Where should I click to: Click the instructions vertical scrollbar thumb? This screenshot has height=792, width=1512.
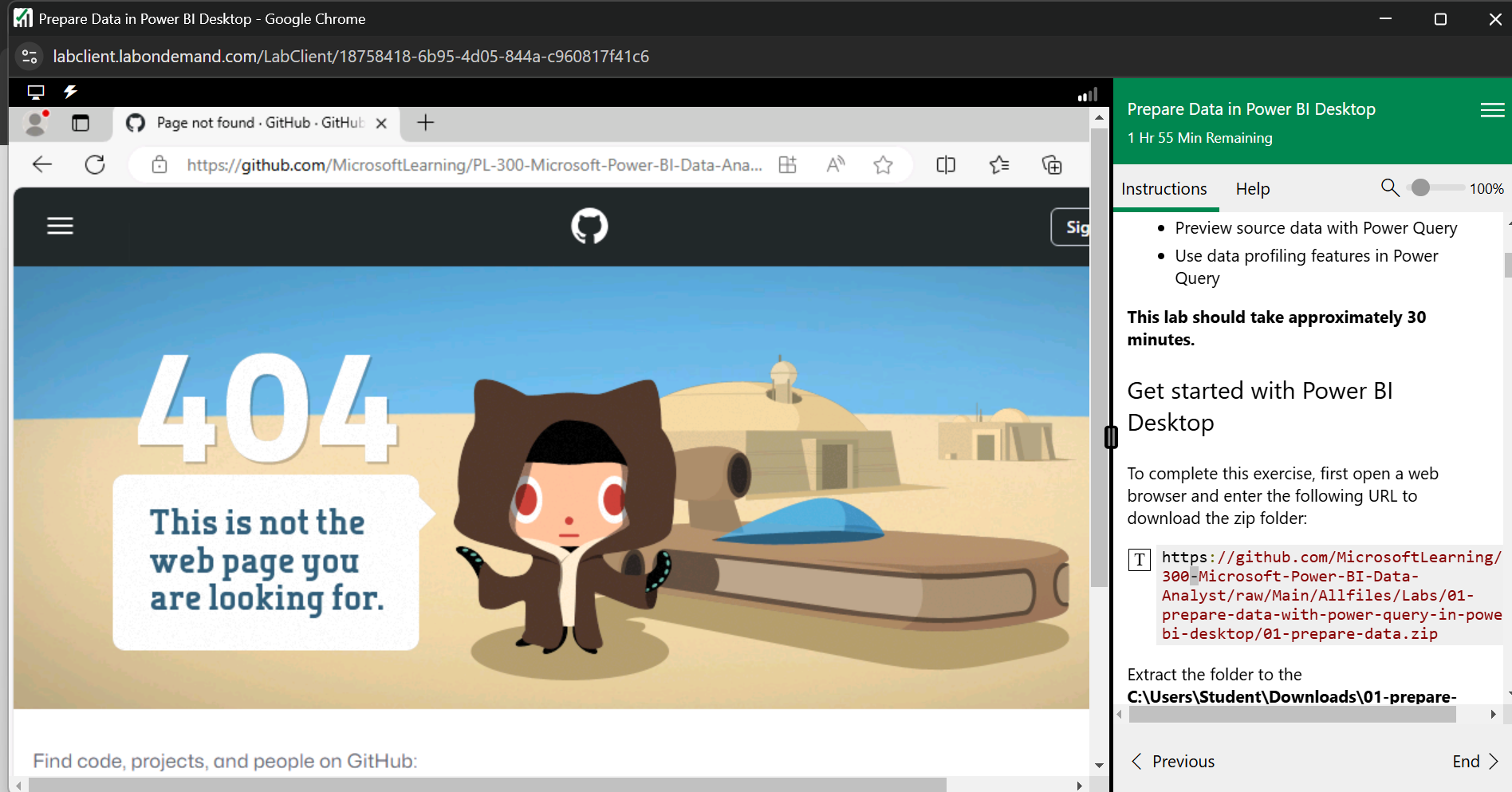(1507, 265)
